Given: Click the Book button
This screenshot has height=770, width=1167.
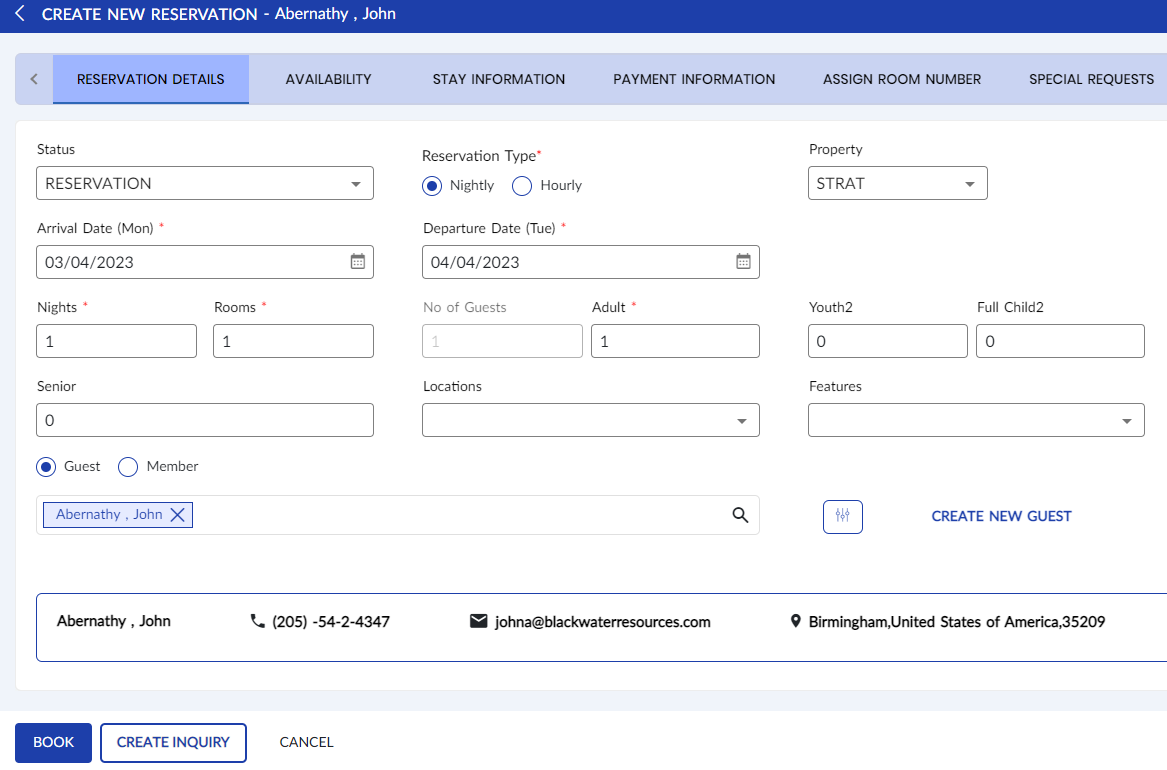Looking at the screenshot, I should click(x=53, y=743).
